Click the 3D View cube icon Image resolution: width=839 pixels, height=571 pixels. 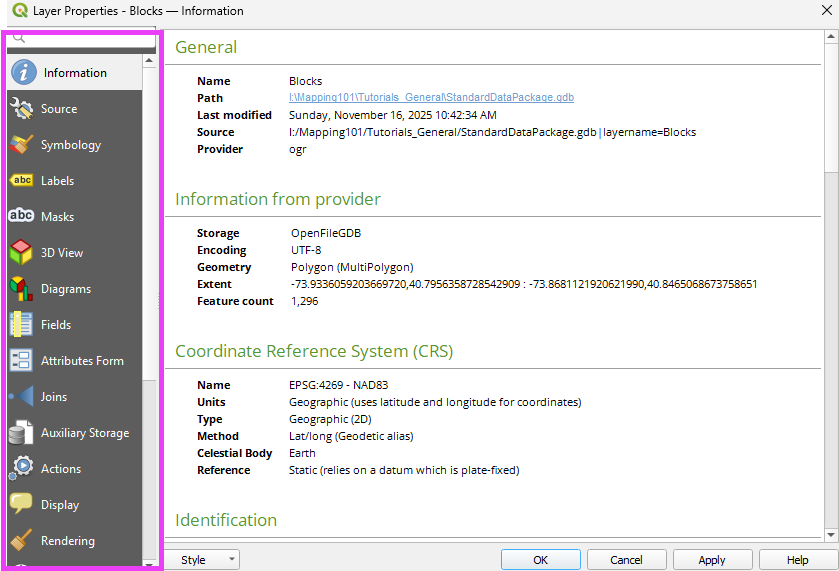tap(21, 252)
